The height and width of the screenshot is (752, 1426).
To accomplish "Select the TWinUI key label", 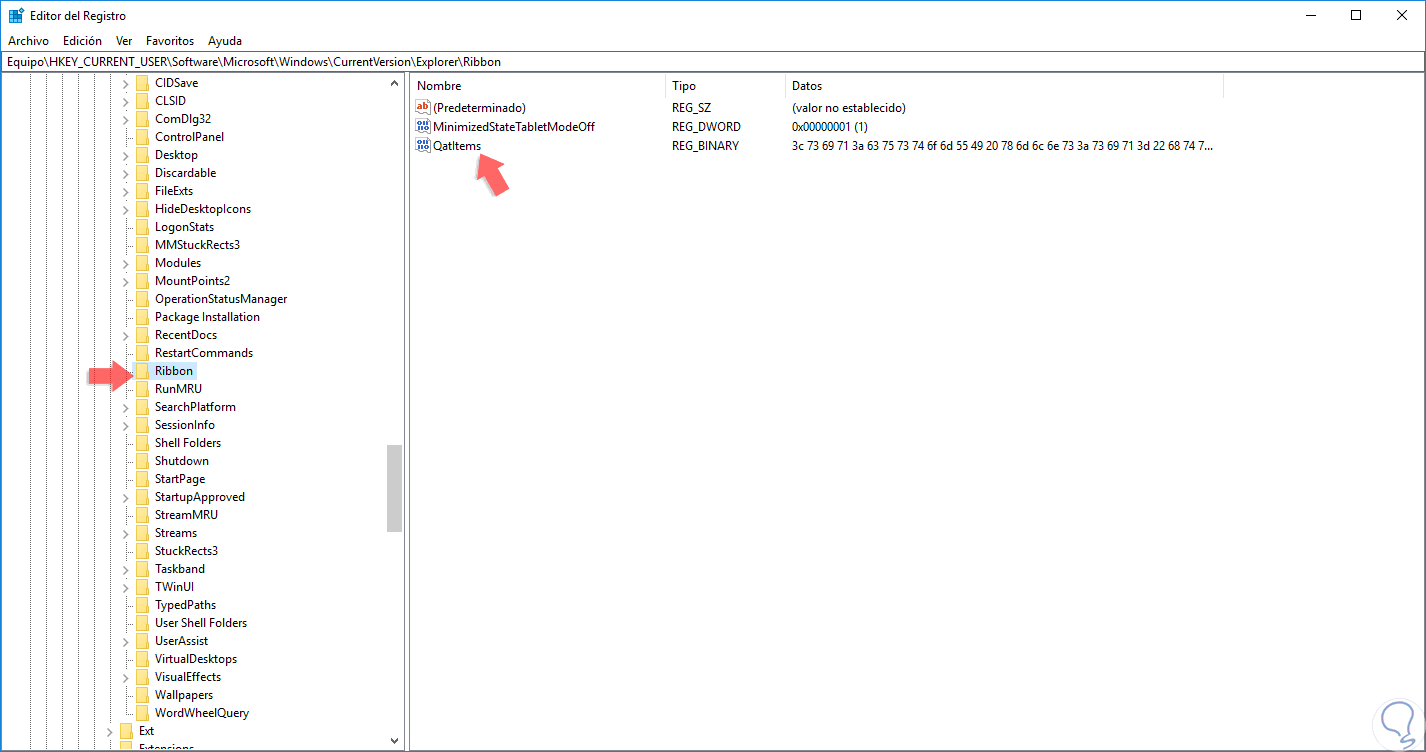I will (174, 587).
